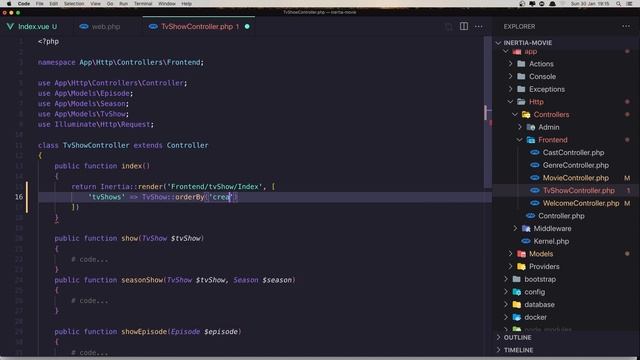Open macOS Spotlight search icon
The image size is (640, 360).
618,4
